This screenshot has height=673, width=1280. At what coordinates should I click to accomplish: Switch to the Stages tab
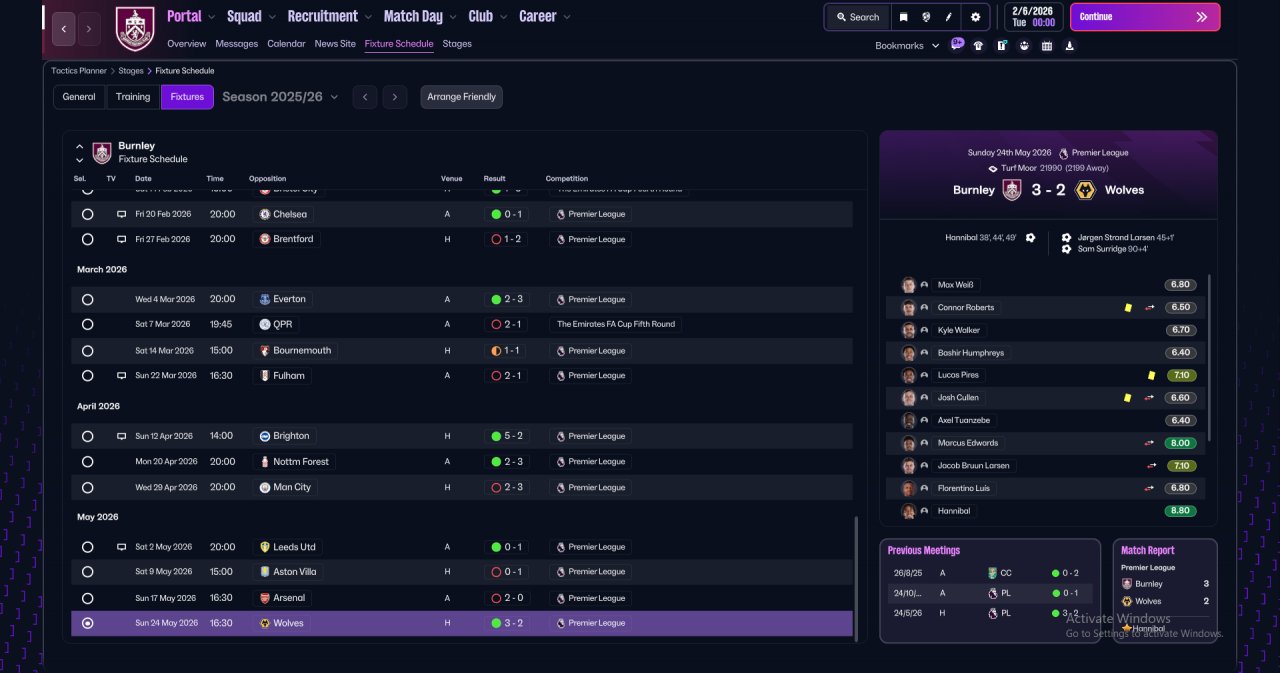(457, 44)
